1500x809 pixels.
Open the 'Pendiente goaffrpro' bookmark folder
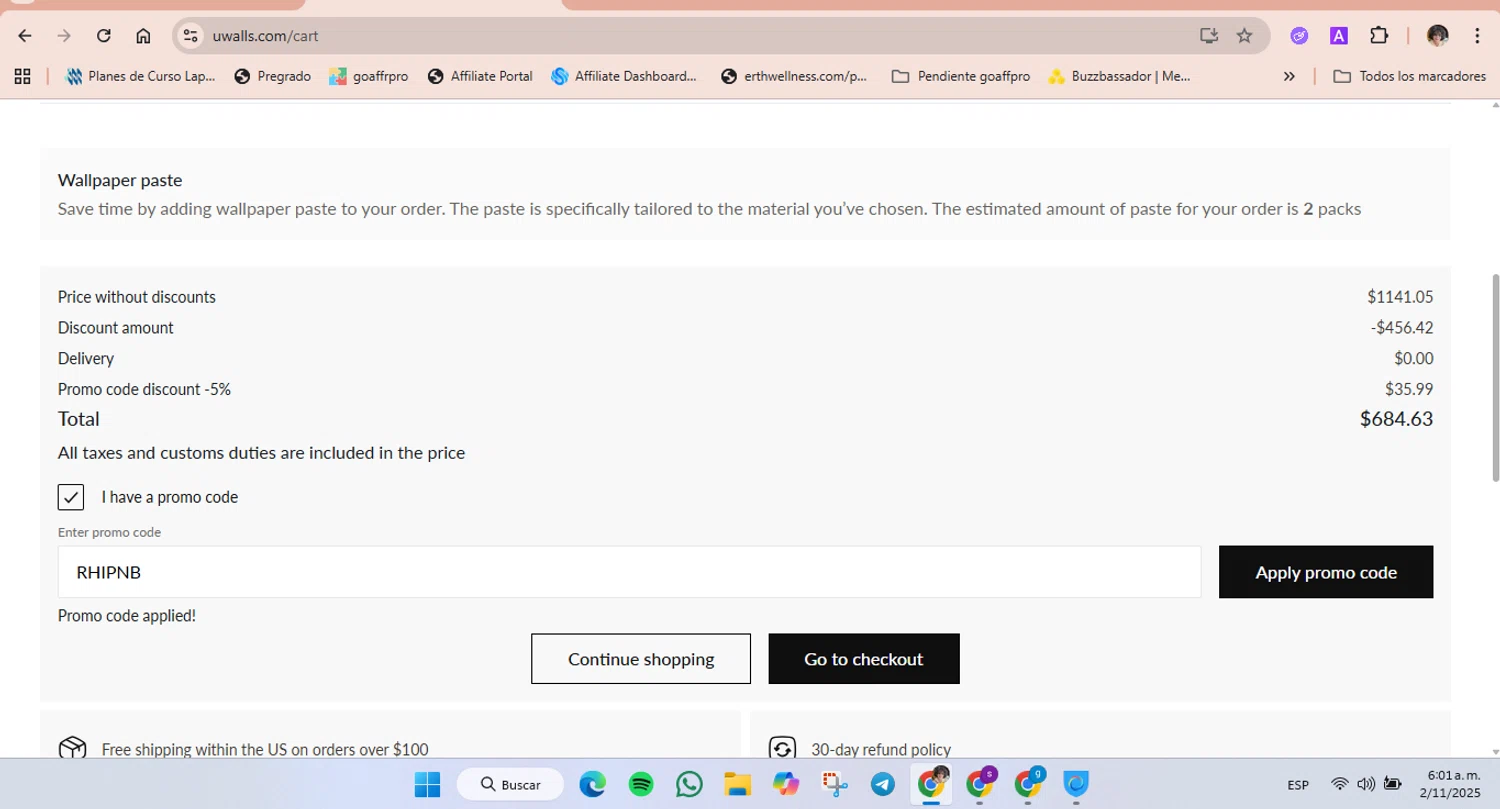960,76
